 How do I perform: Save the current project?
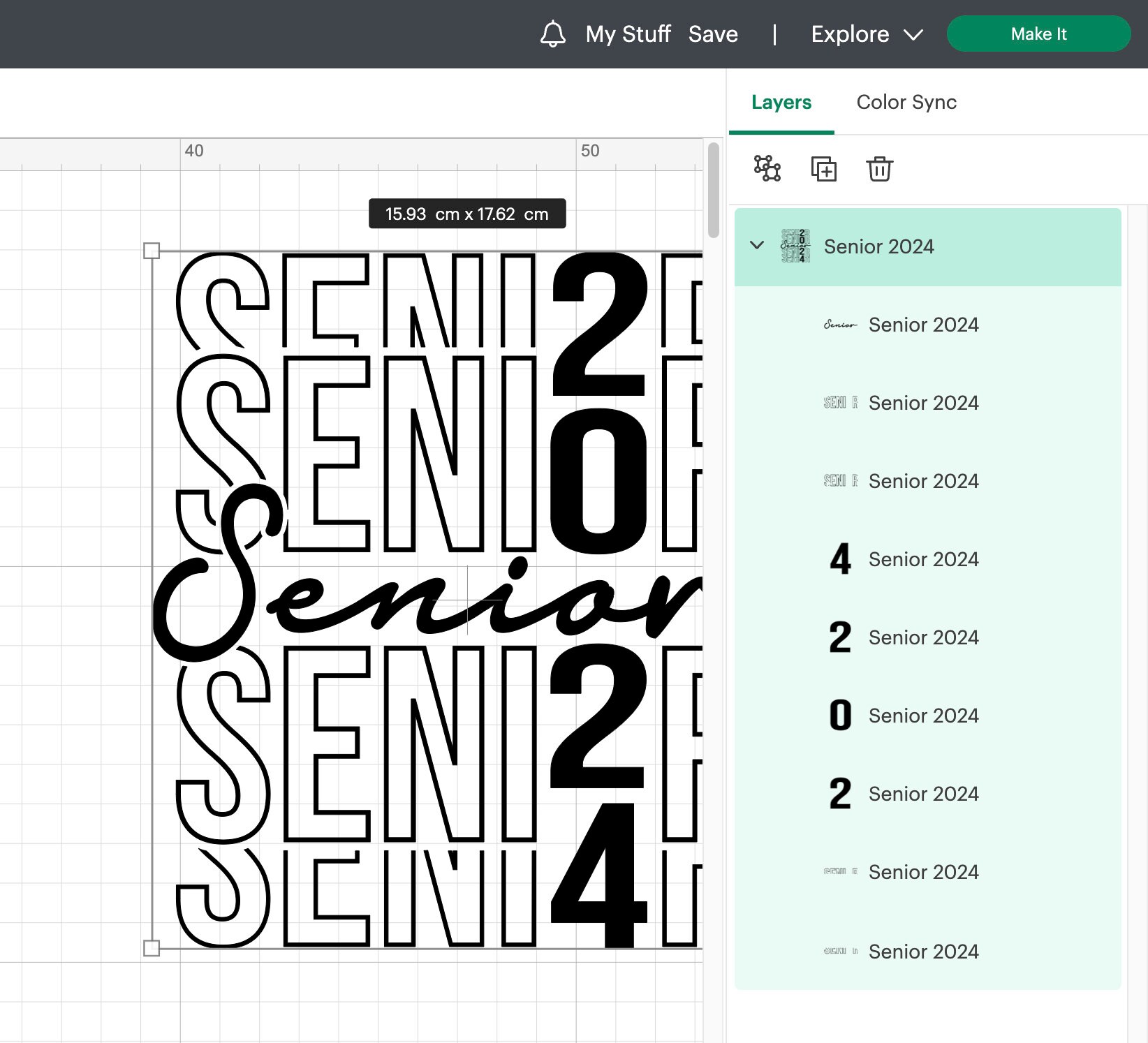click(x=713, y=34)
